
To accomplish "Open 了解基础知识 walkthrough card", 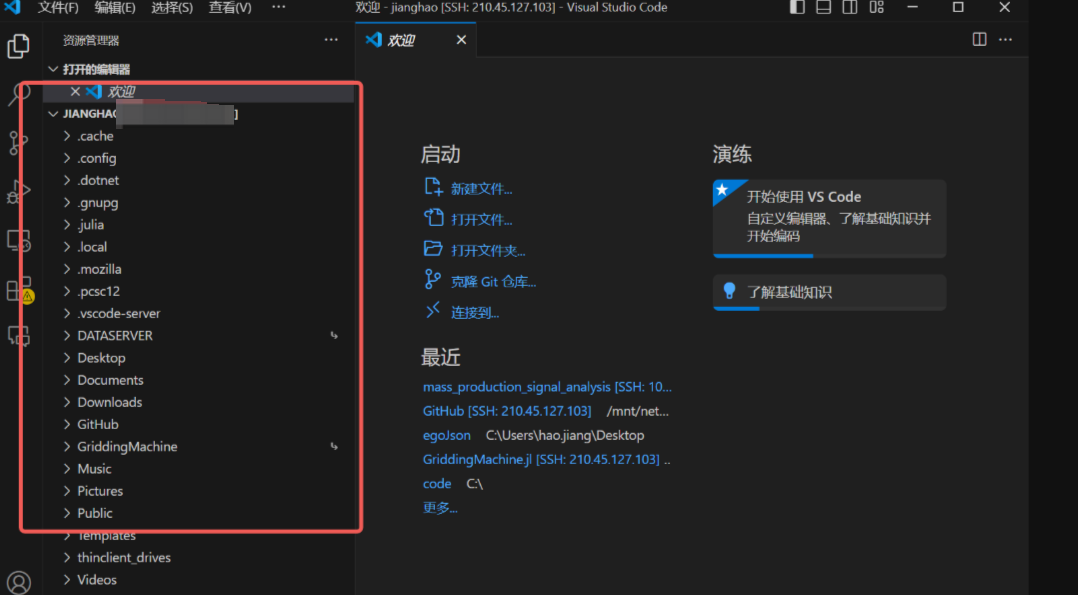I will tap(830, 292).
